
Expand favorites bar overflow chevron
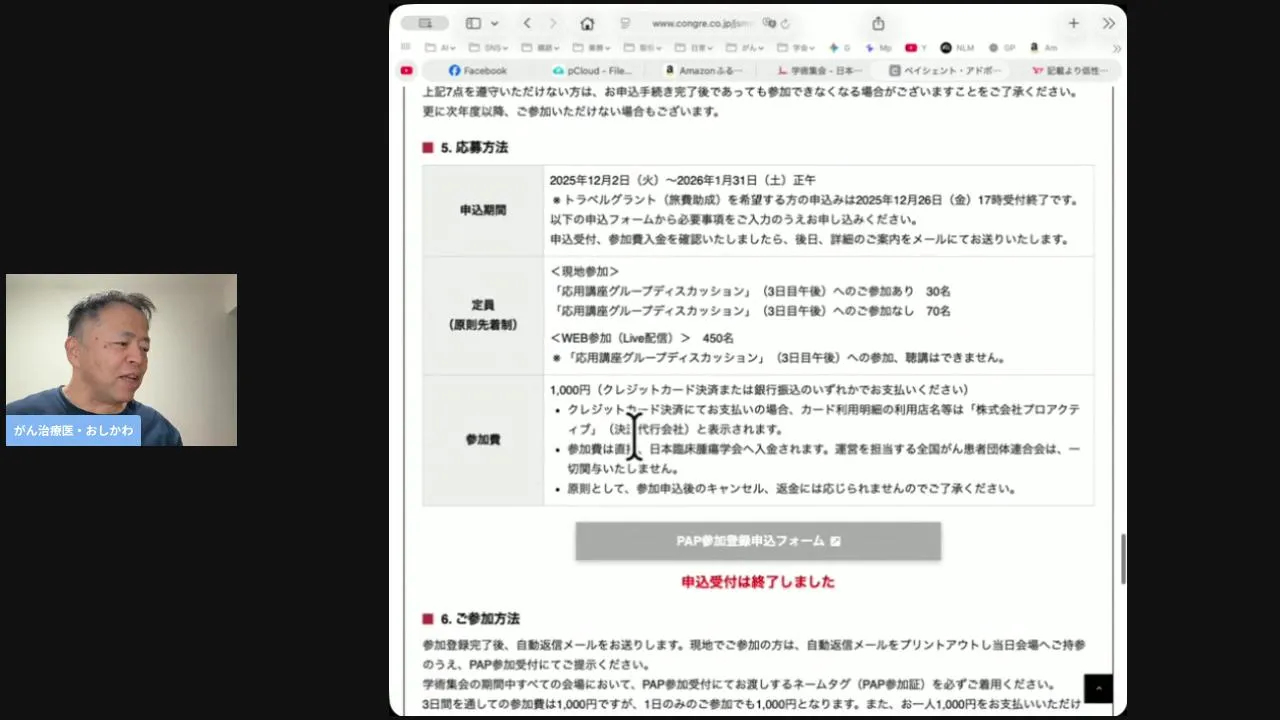coord(1116,48)
